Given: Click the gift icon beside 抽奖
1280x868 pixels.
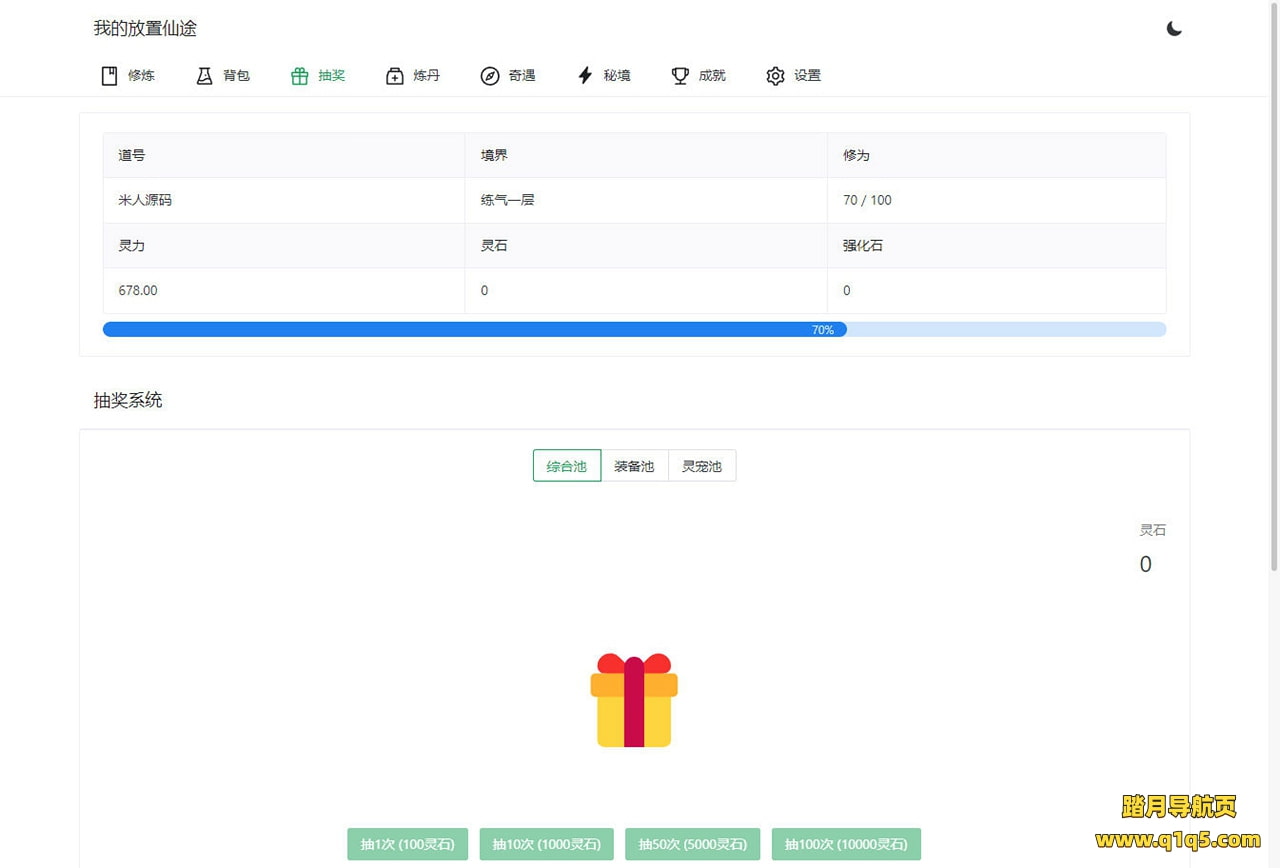Looking at the screenshot, I should (299, 76).
